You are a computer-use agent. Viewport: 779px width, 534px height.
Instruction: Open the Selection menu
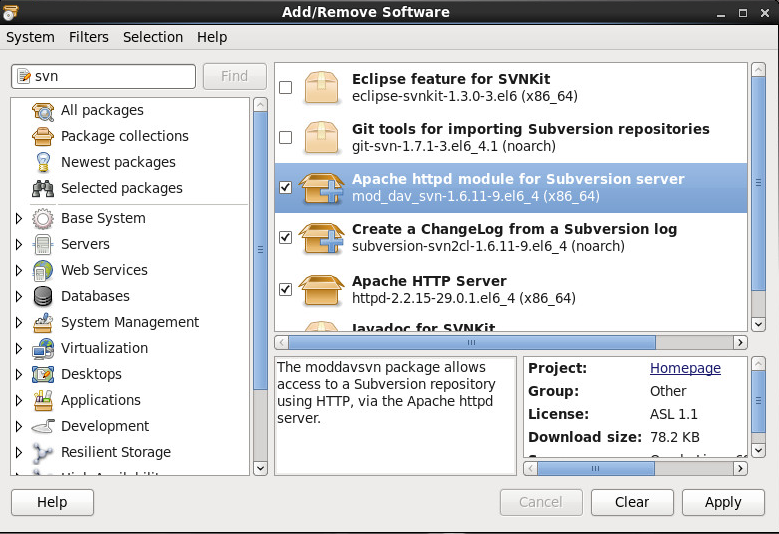coord(153,37)
